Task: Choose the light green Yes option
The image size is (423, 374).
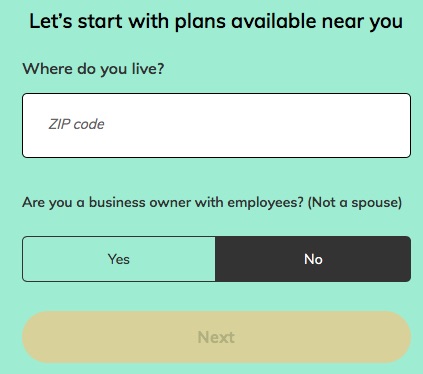Action: pos(119,259)
